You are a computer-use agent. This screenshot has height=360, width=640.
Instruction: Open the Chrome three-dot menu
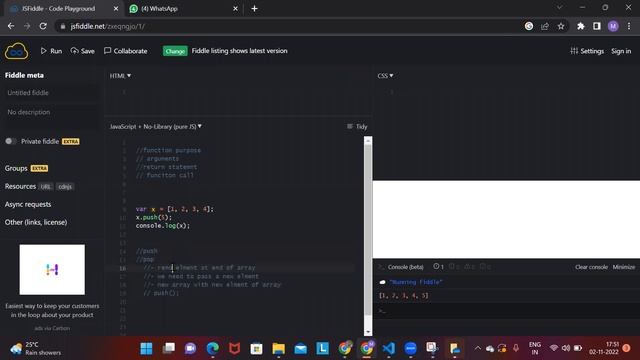[629, 26]
